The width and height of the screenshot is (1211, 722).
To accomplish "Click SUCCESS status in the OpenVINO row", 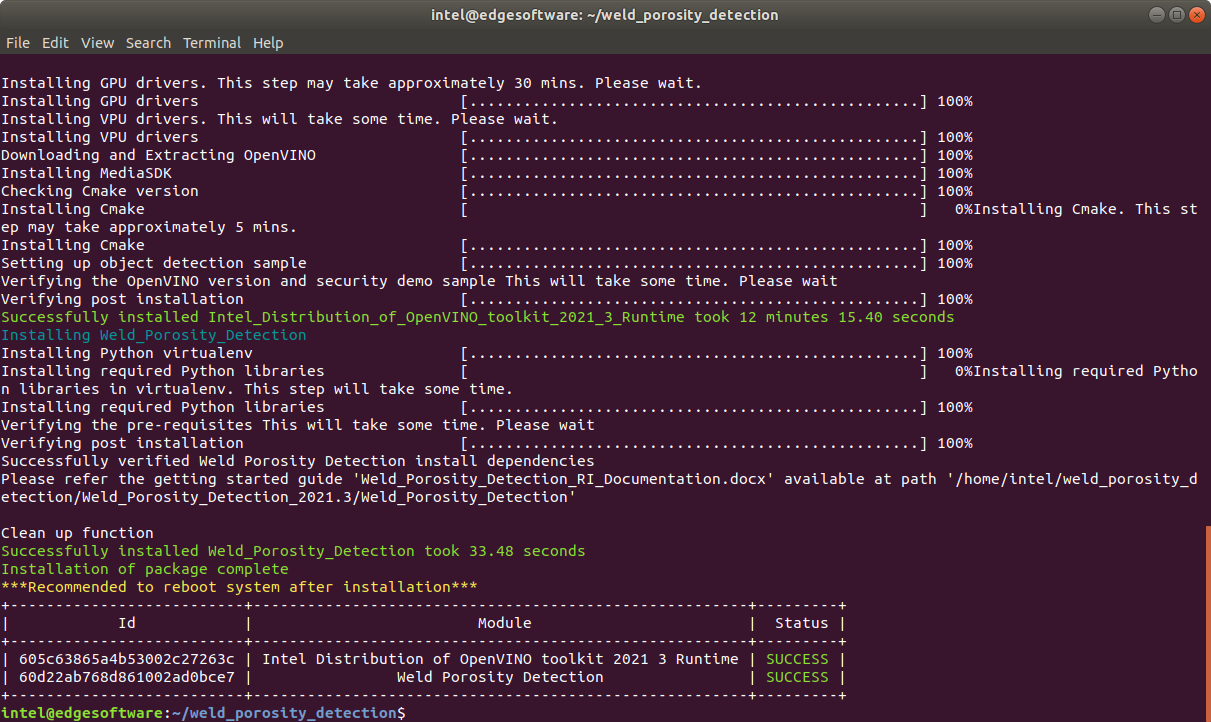I will 797,659.
